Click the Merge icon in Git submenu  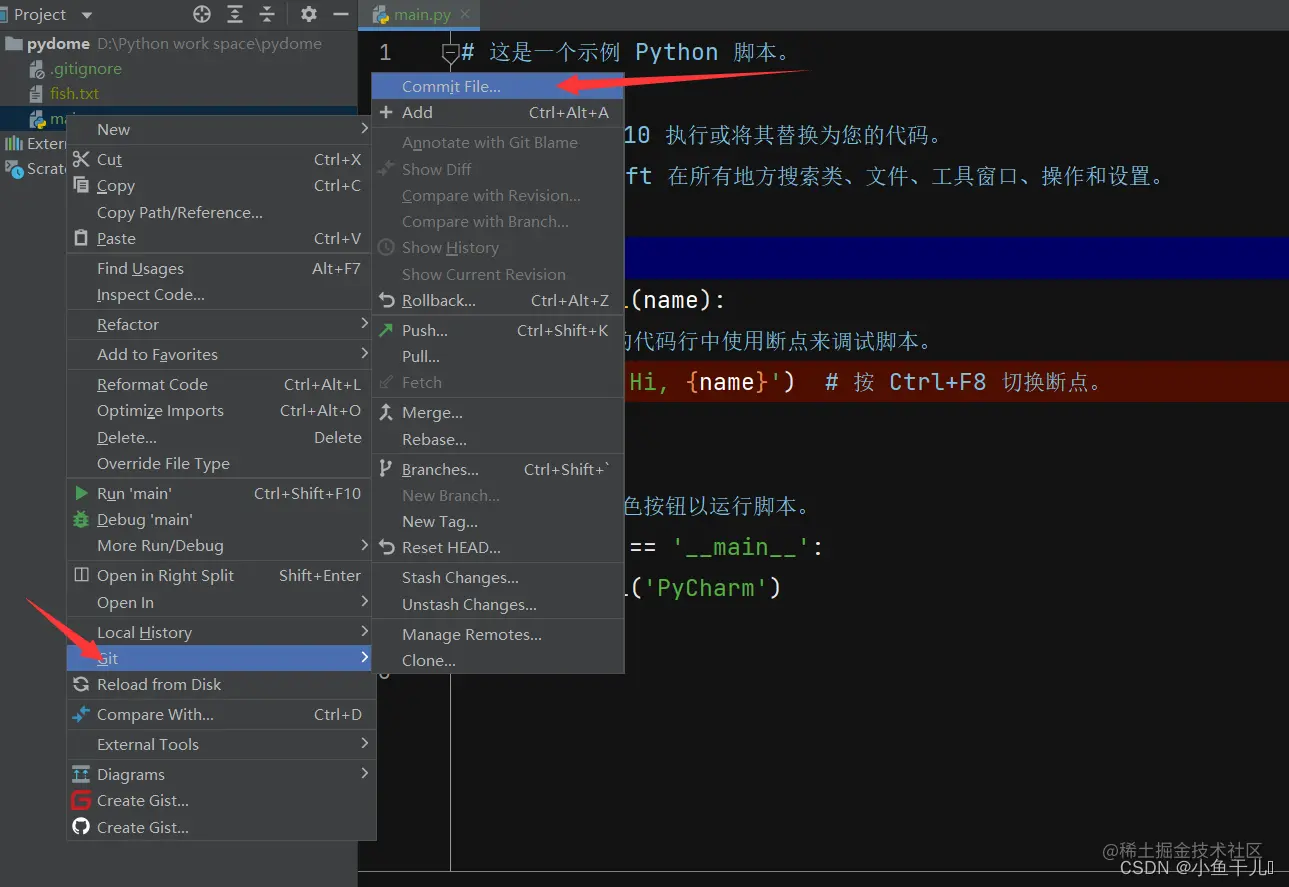tap(387, 412)
